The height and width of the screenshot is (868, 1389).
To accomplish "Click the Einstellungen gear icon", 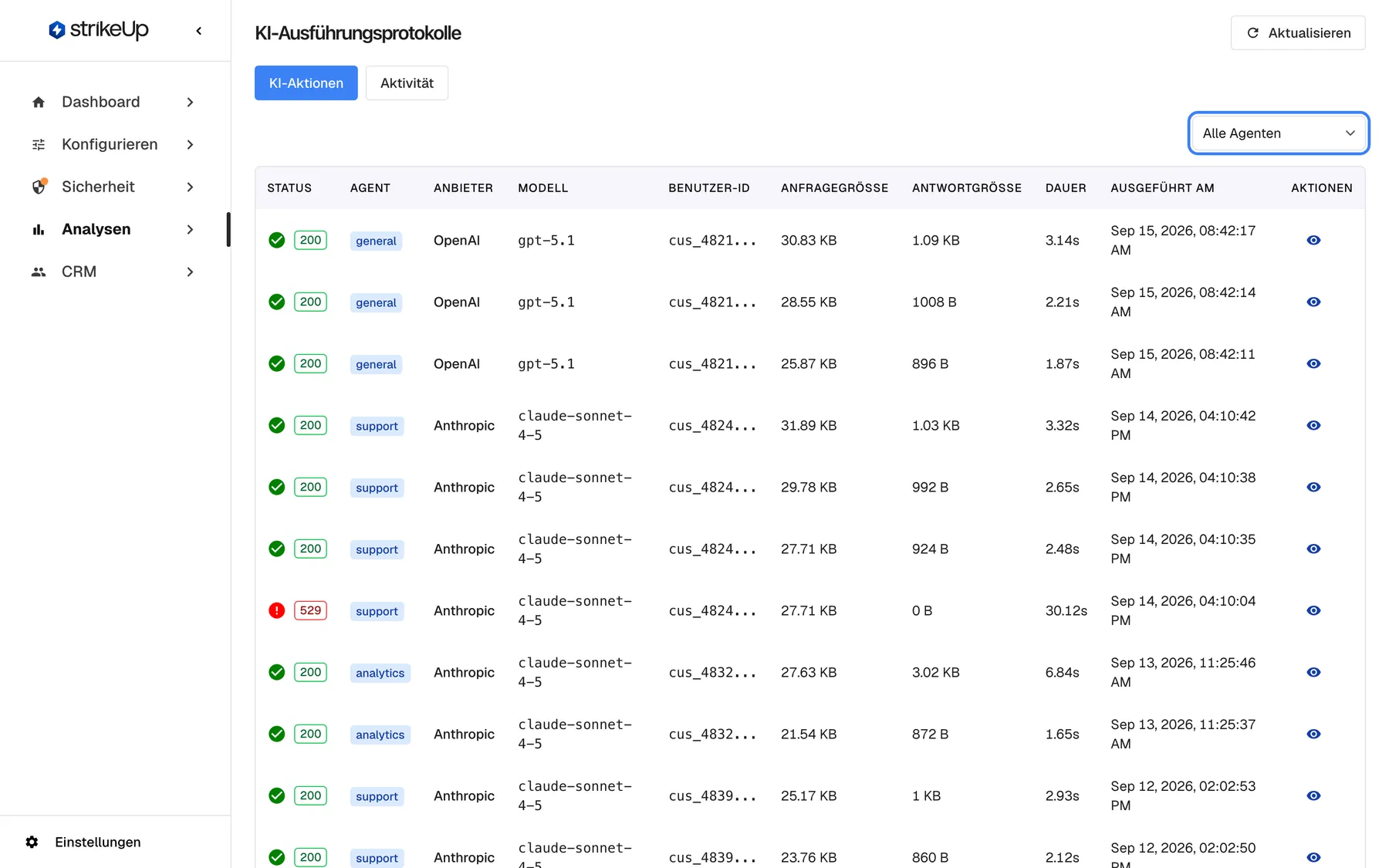I will (32, 842).
